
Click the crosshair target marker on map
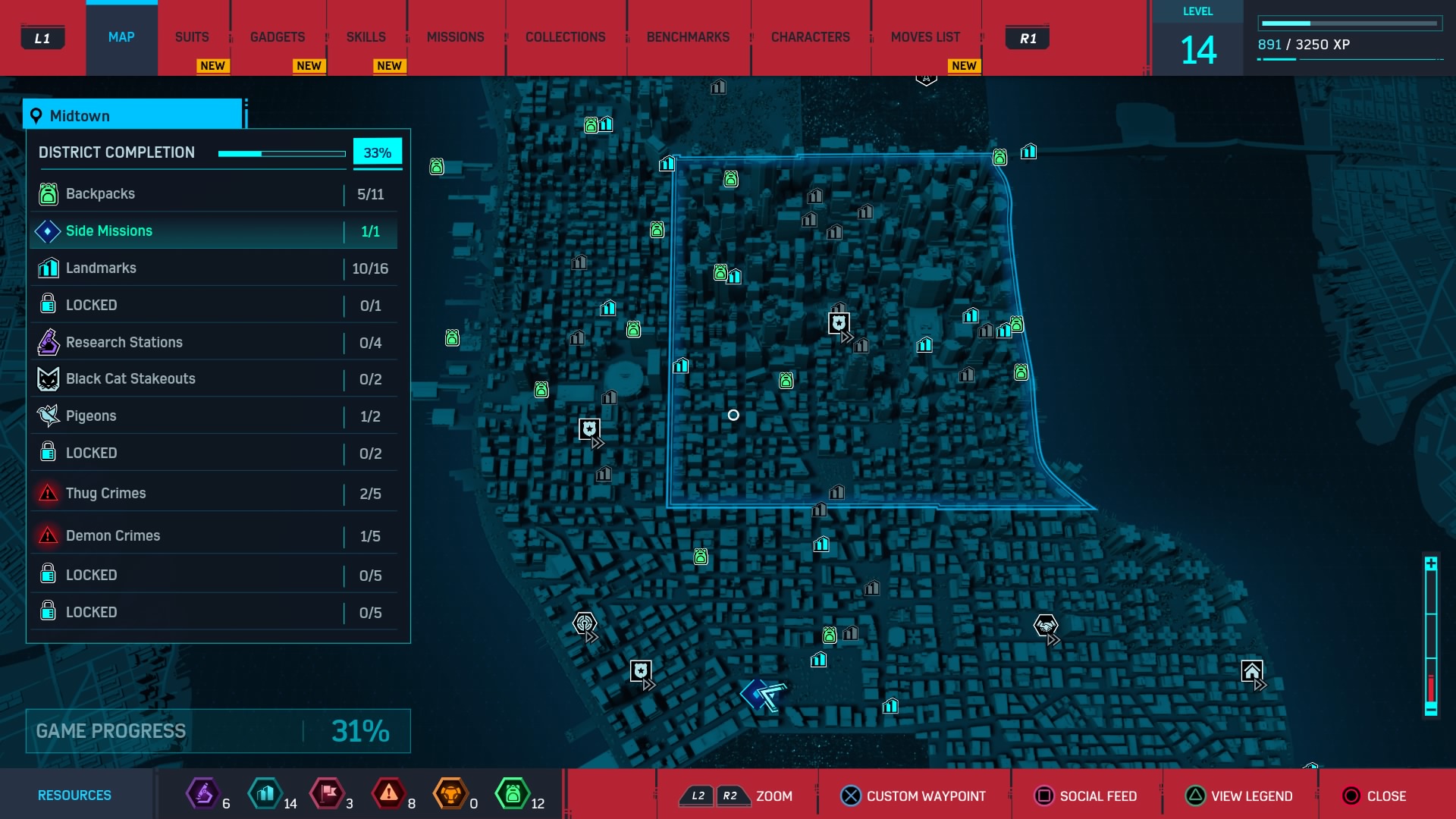click(584, 623)
